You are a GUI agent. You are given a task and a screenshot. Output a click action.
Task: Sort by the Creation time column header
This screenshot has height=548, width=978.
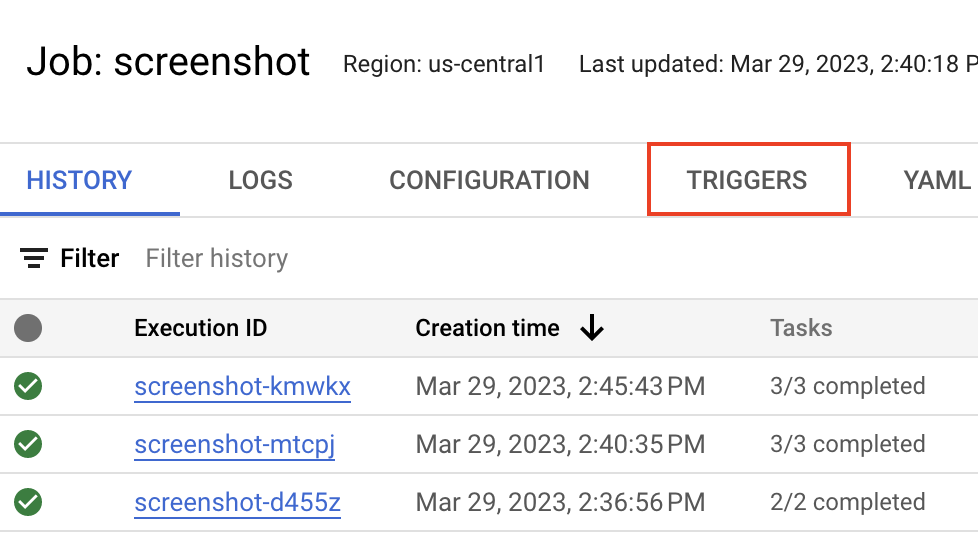click(x=487, y=328)
